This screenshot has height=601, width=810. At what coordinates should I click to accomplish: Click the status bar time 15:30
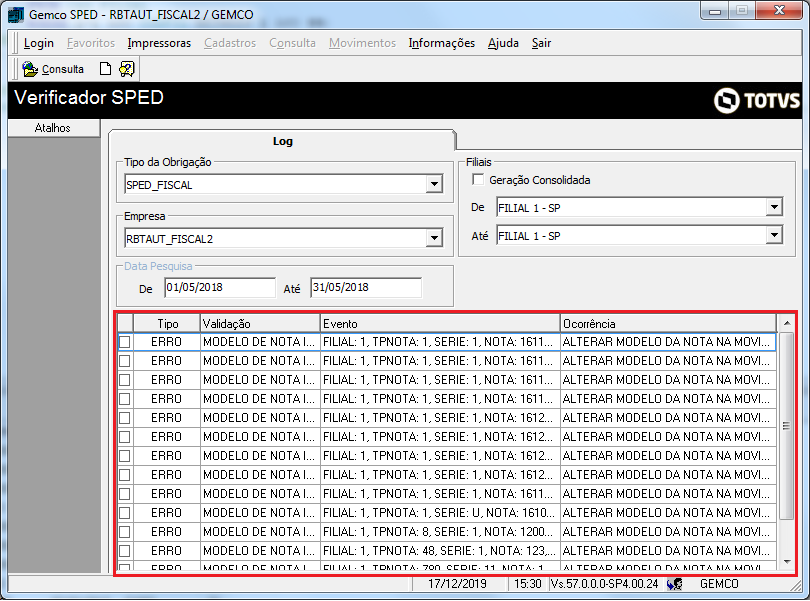tap(527, 584)
